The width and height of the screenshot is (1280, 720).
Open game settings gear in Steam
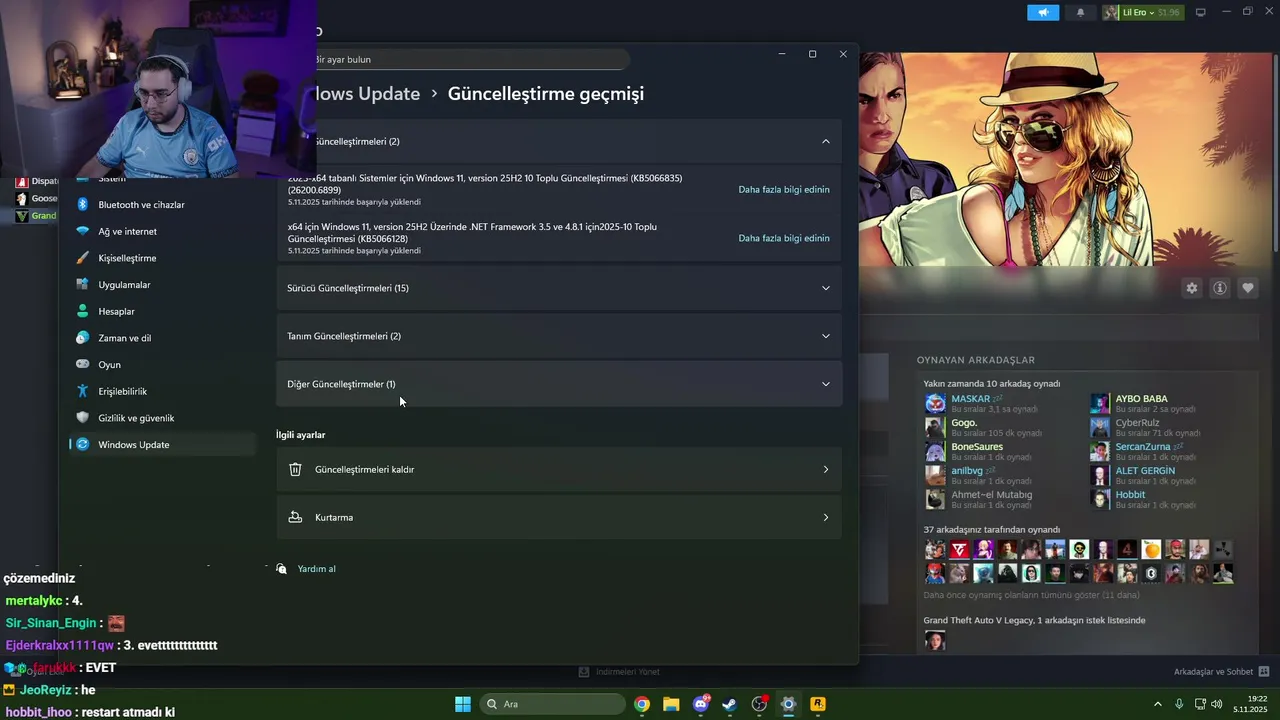coord(1191,288)
